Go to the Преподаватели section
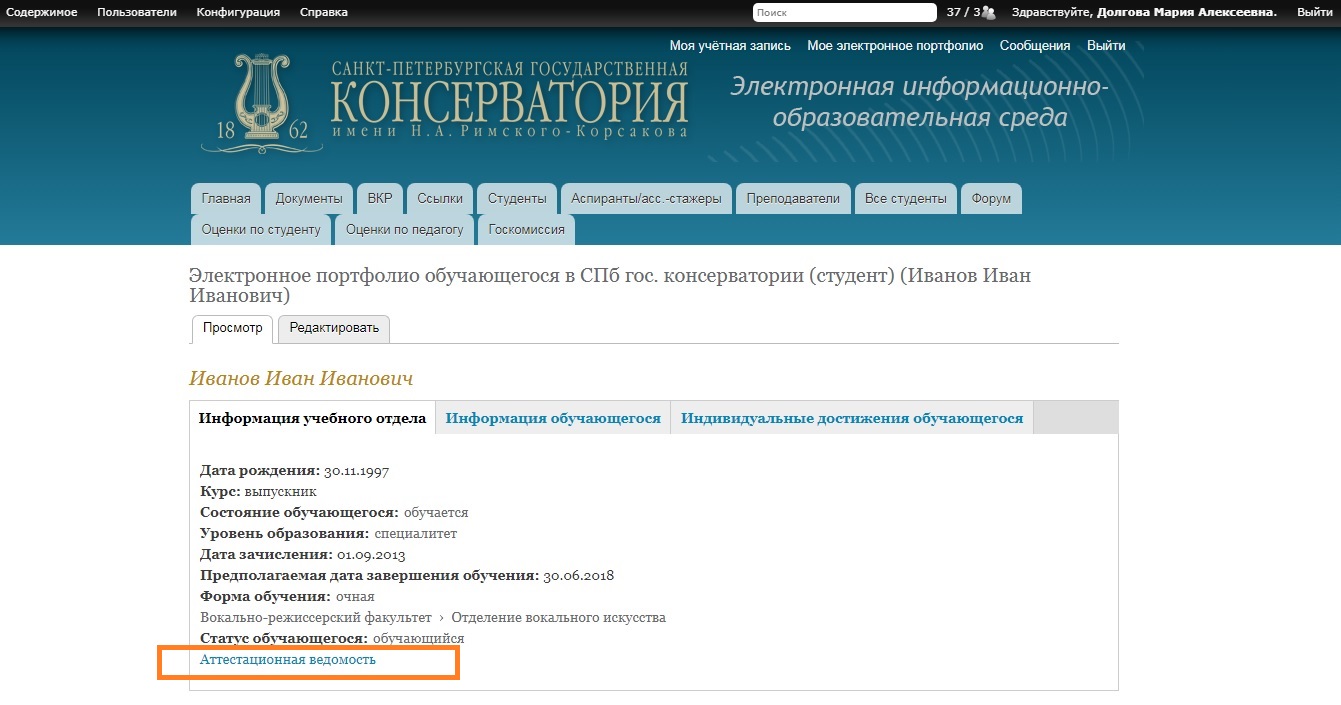 793,199
